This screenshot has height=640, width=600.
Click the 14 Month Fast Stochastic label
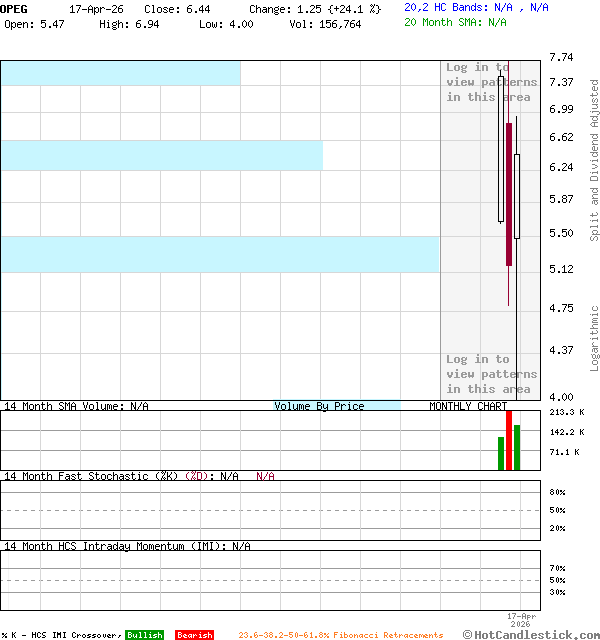[90, 476]
